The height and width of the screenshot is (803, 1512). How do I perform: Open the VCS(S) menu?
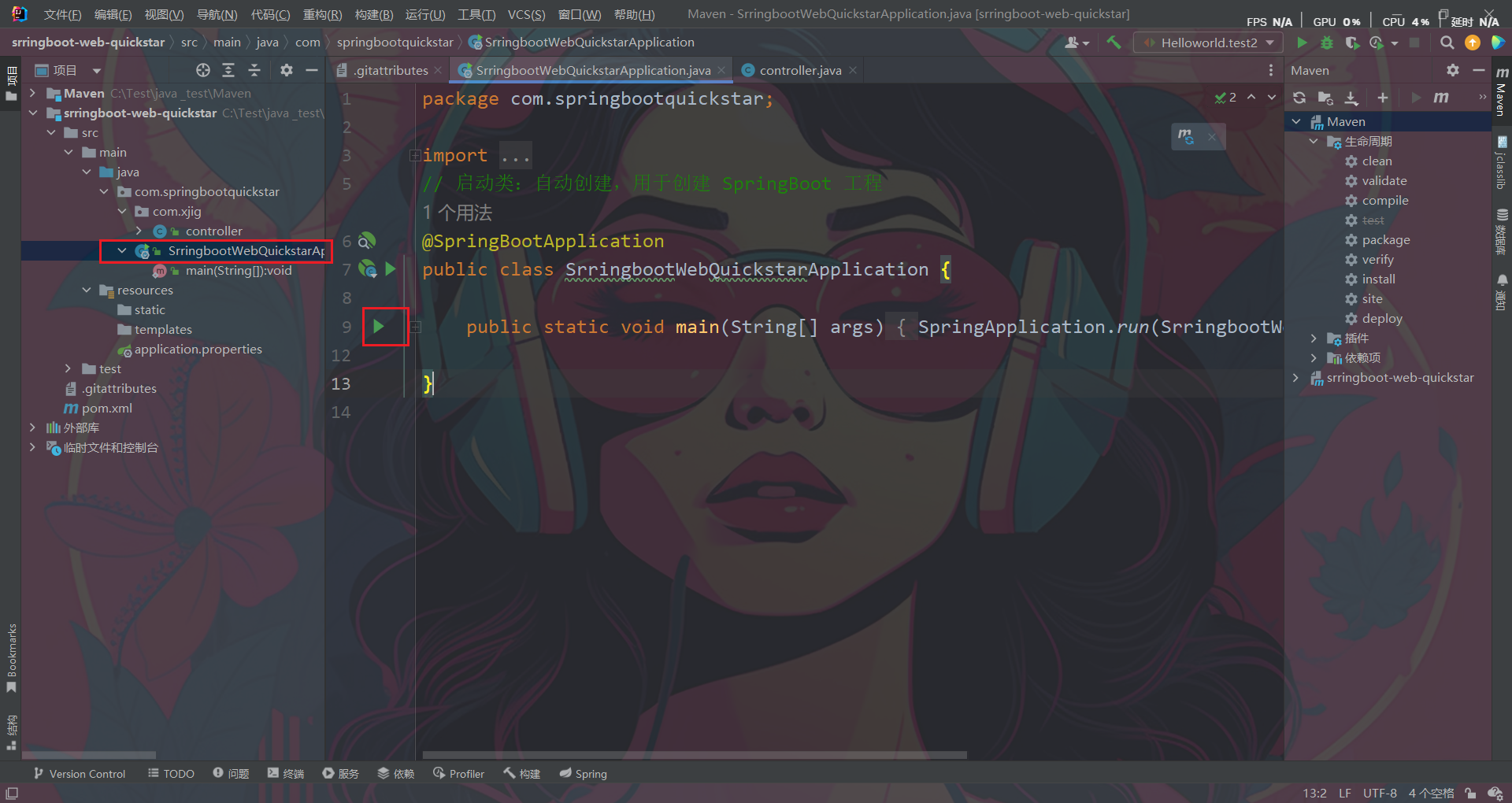click(x=526, y=15)
